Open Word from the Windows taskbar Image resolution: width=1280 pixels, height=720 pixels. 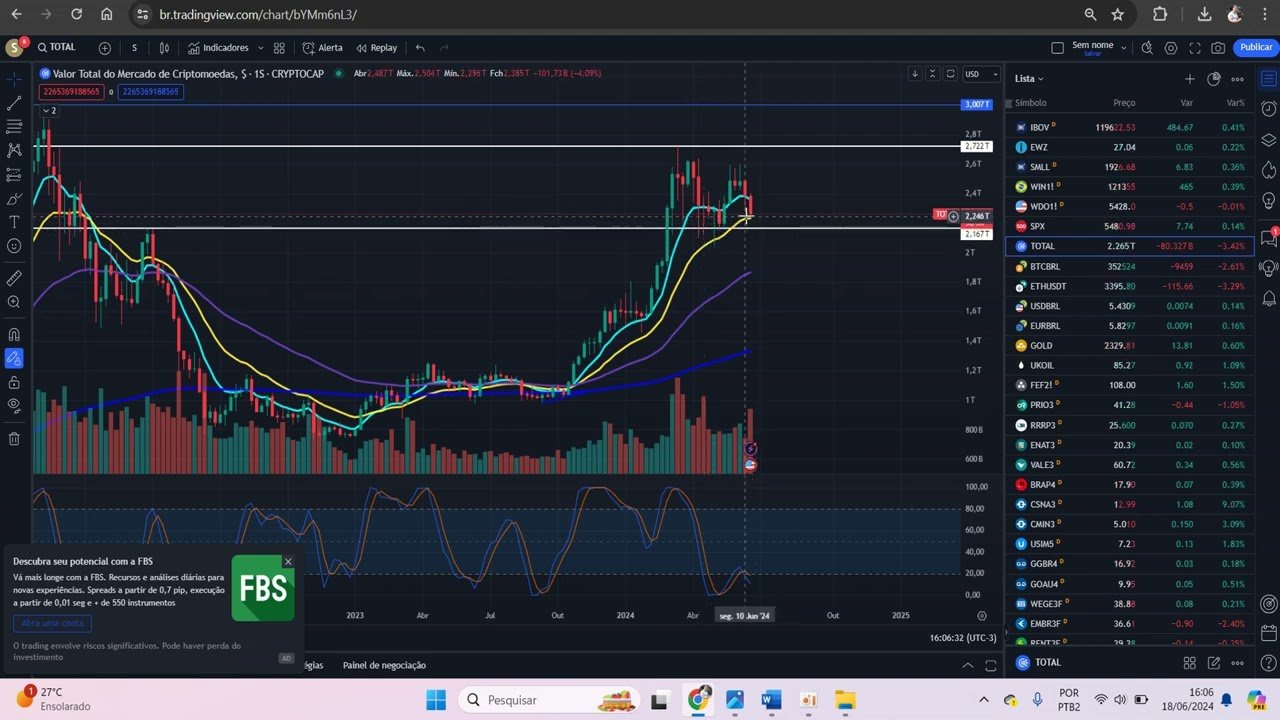point(771,699)
